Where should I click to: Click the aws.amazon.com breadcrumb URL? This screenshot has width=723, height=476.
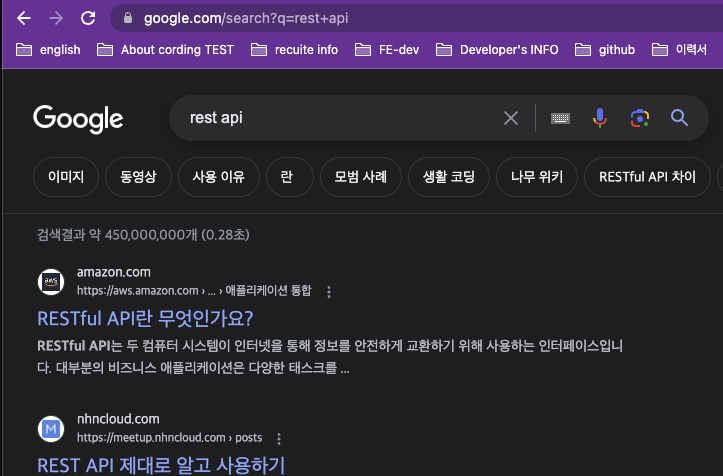point(194,291)
